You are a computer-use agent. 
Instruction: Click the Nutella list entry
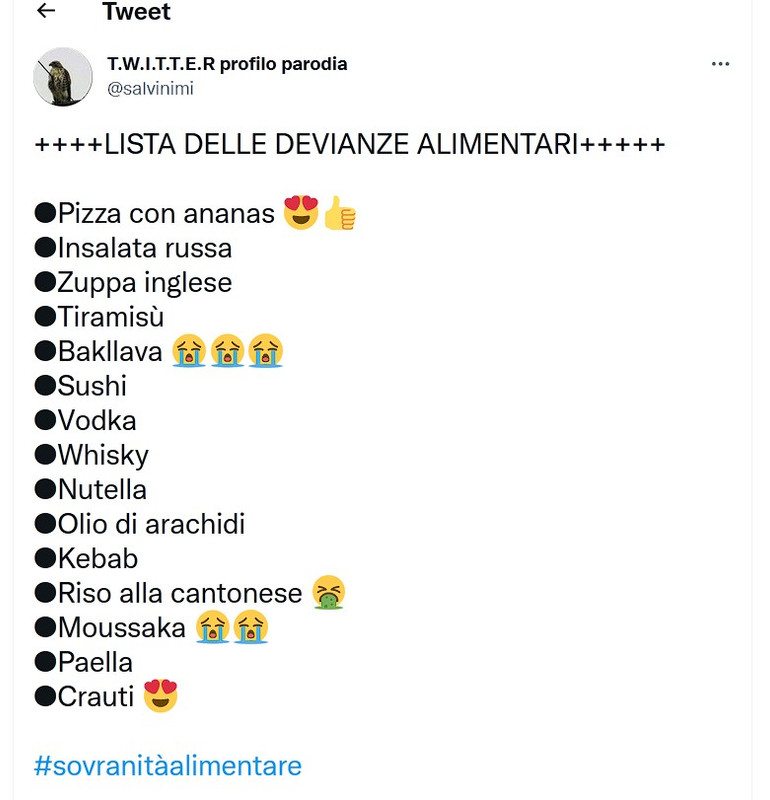[102, 489]
